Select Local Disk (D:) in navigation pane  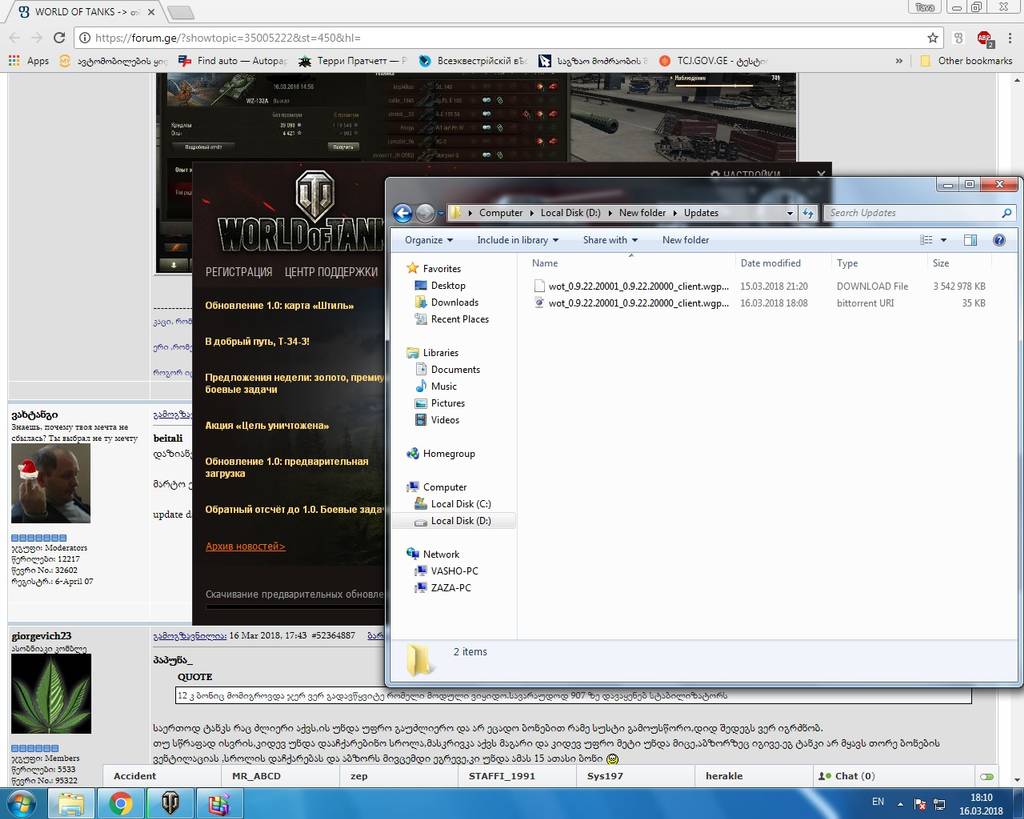click(x=460, y=521)
